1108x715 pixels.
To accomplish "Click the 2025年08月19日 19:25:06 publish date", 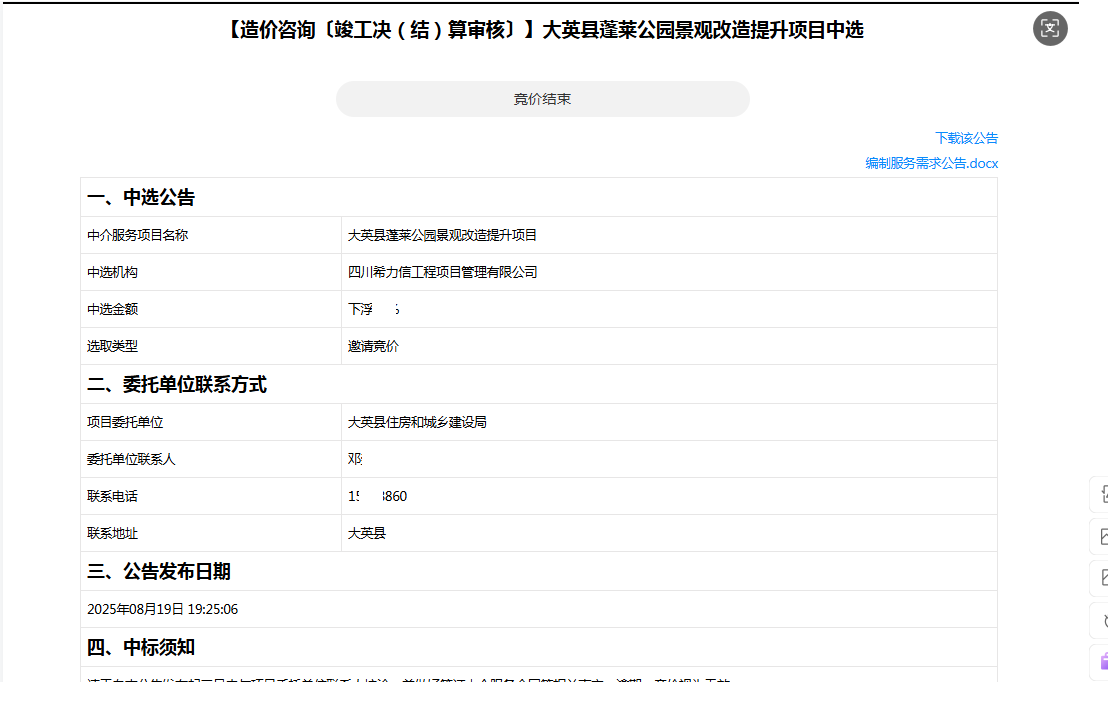I will coord(162,609).
